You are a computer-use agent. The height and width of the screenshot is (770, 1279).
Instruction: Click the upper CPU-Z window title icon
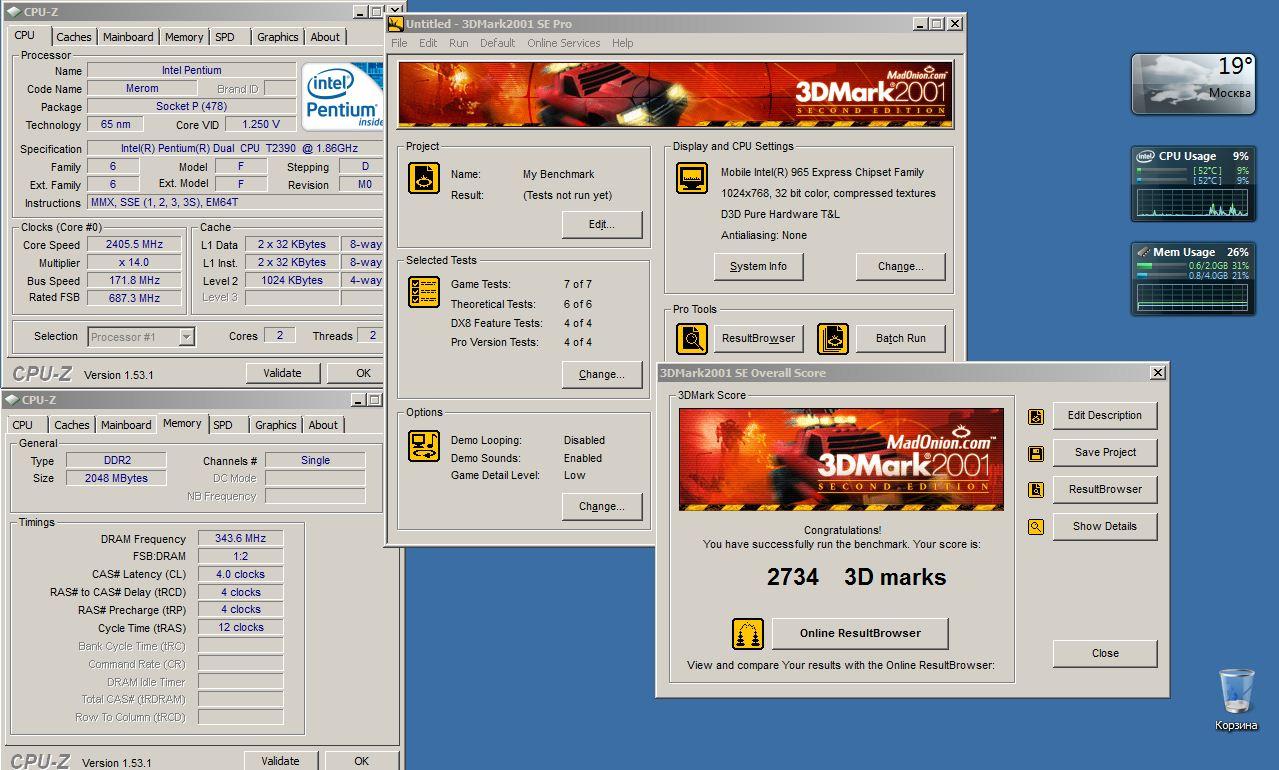(14, 12)
